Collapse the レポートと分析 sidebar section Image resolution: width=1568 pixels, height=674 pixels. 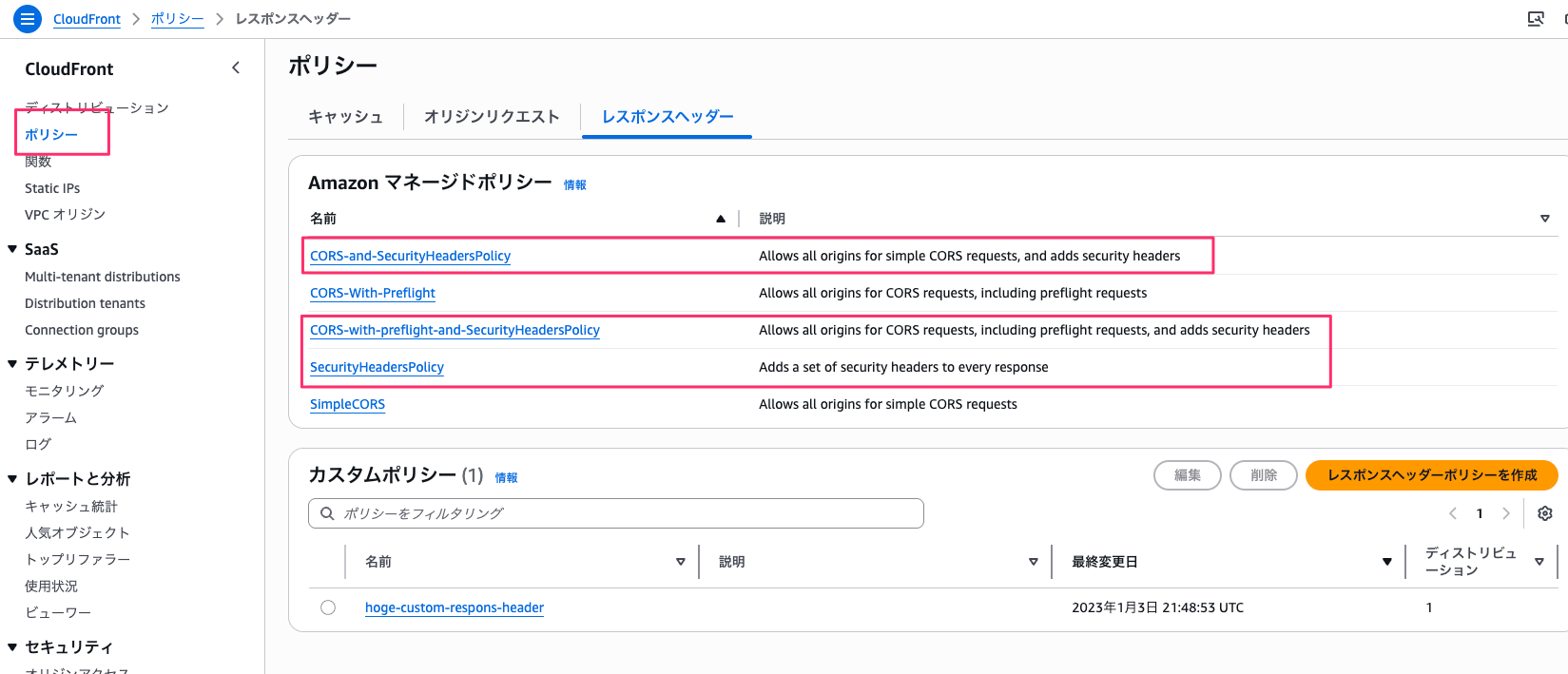pyautogui.click(x=12, y=478)
